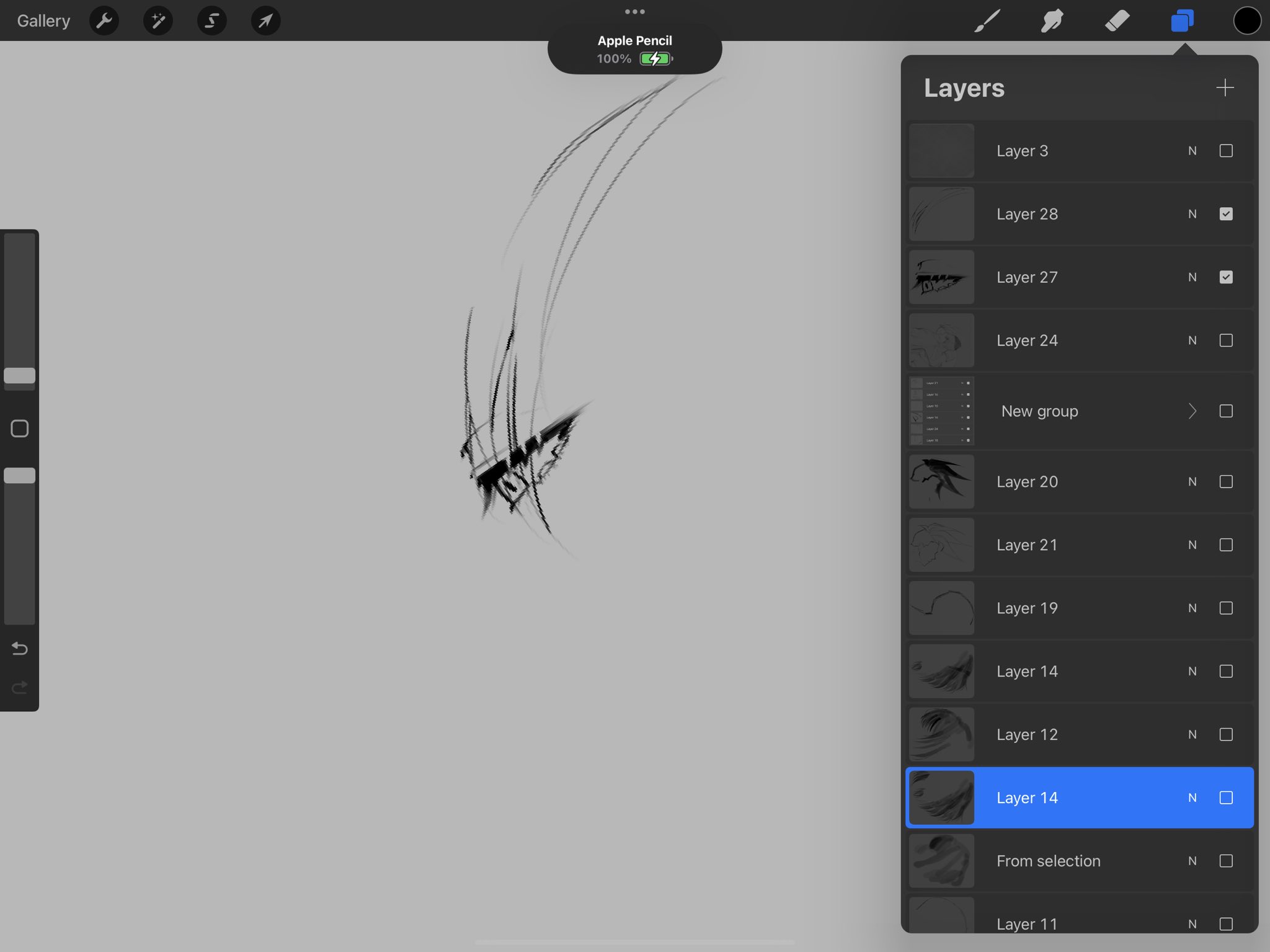Show Layer 3 visibility checkbox
Image resolution: width=1270 pixels, height=952 pixels.
(x=1226, y=151)
